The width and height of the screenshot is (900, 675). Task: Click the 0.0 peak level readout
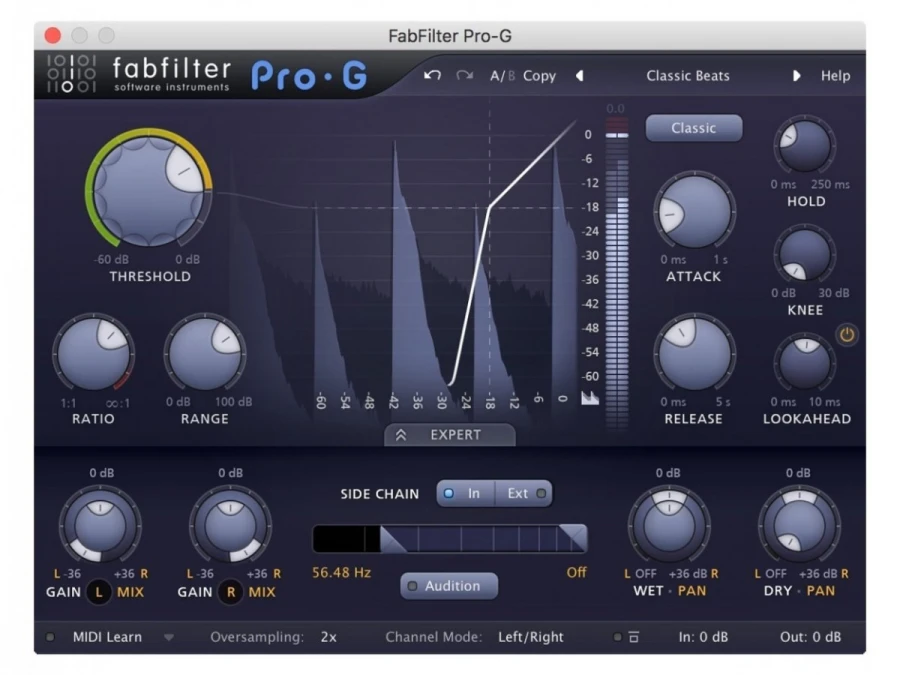pyautogui.click(x=615, y=108)
